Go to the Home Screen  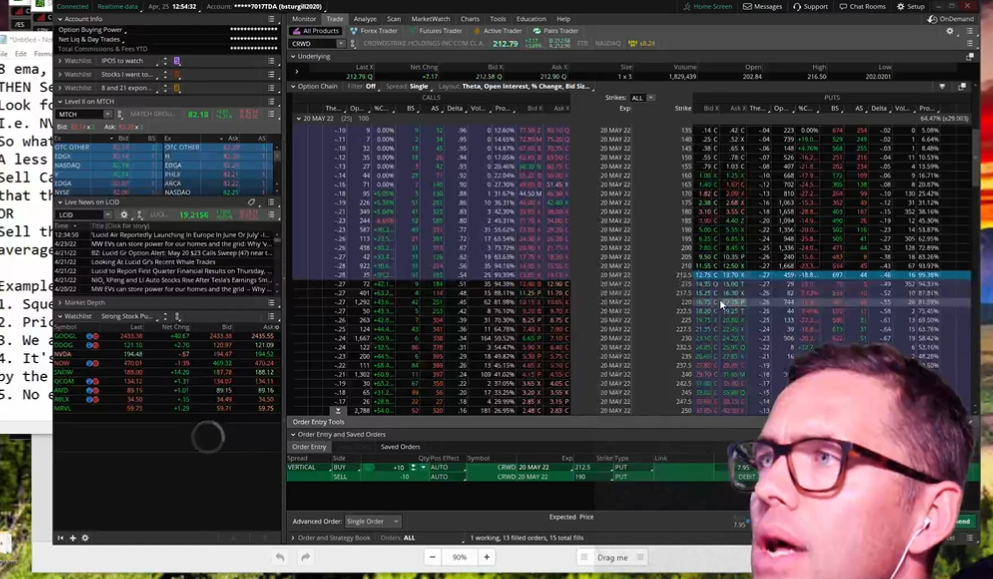point(707,6)
